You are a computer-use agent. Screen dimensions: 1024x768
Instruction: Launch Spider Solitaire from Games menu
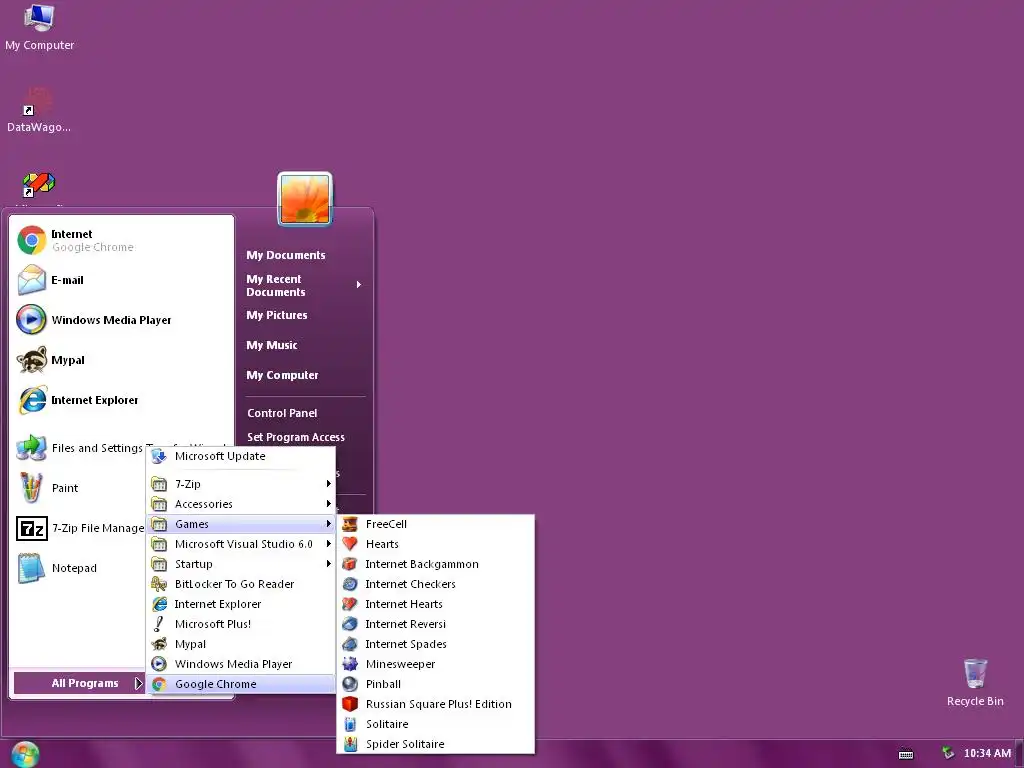(x=436, y=744)
